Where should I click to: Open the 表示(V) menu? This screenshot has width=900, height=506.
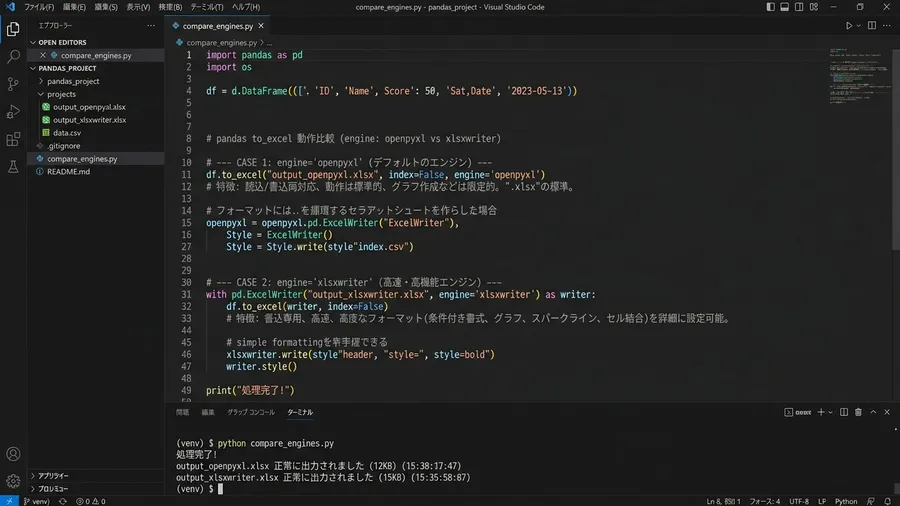click(138, 7)
